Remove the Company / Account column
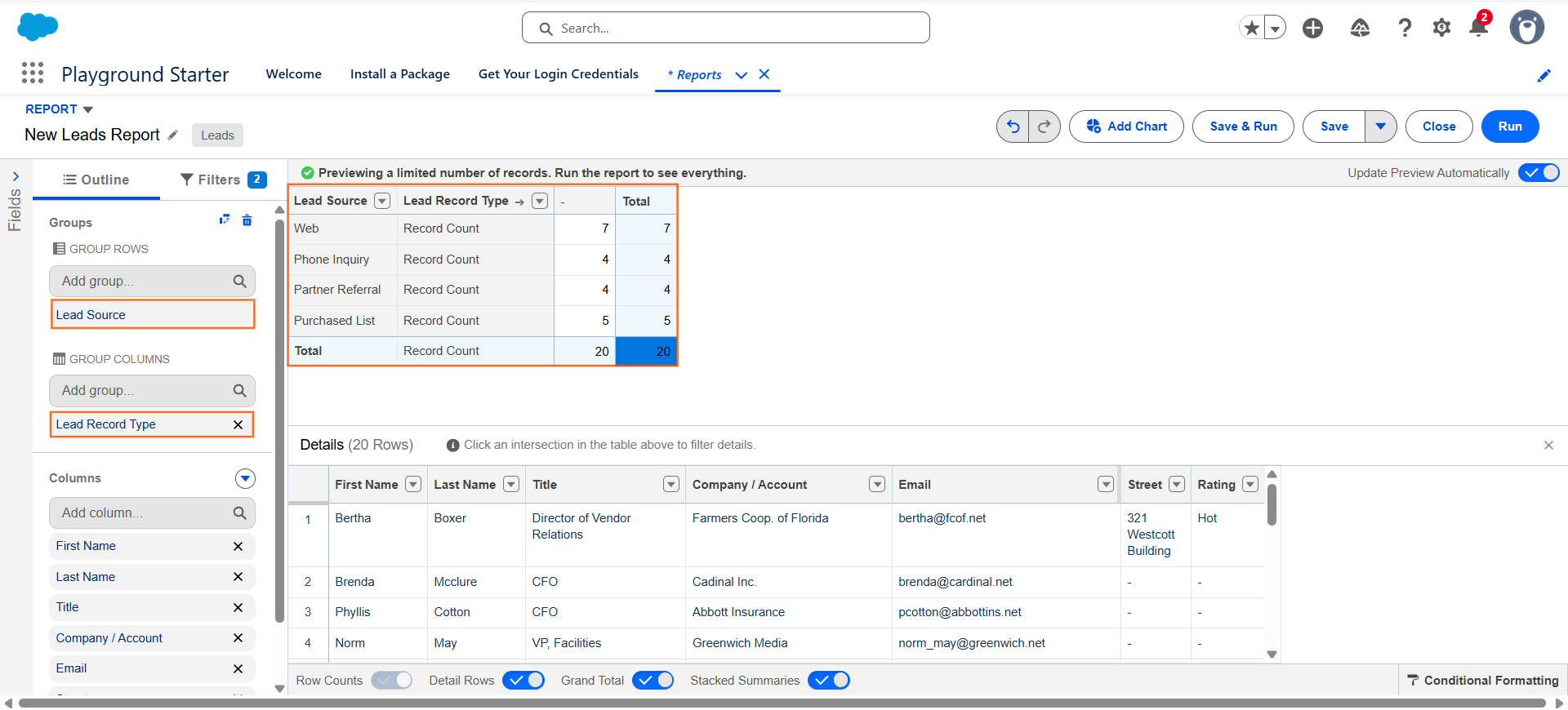This screenshot has height=710, width=1568. (x=238, y=638)
